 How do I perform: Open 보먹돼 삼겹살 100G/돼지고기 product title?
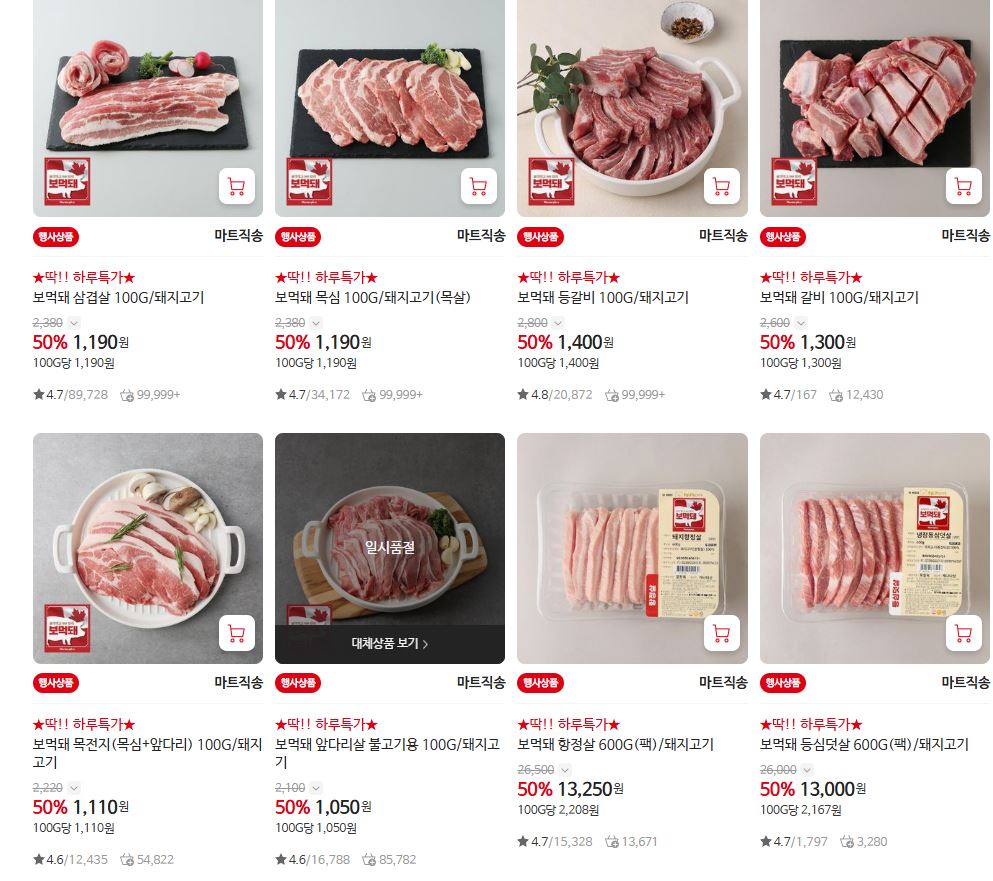click(118, 298)
